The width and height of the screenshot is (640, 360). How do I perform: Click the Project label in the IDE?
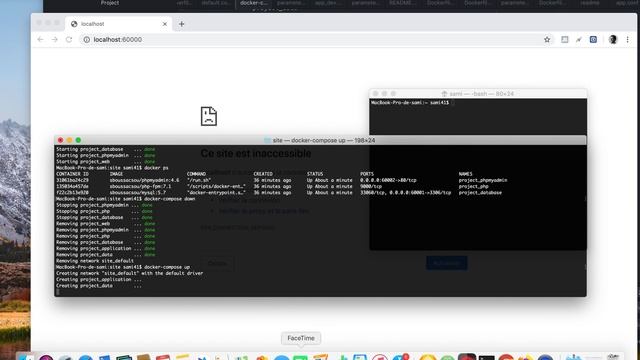tap(110, 3)
